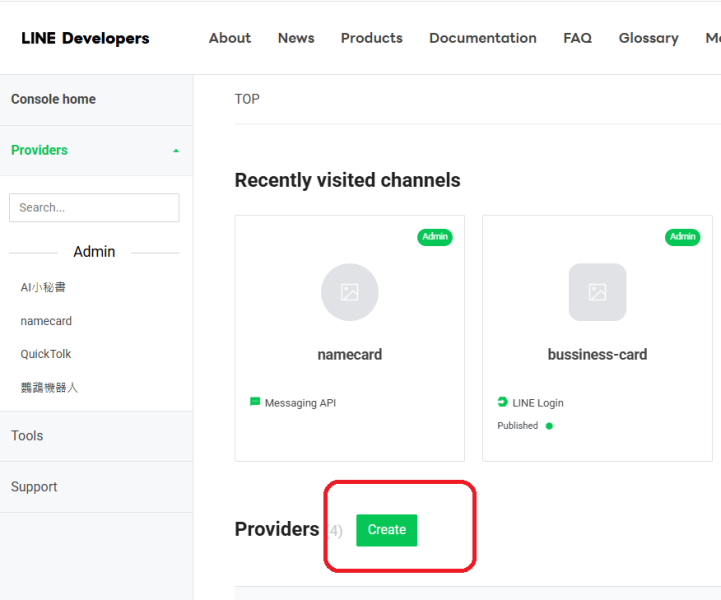The height and width of the screenshot is (600, 721).
Task: Open the Tools sidebar section
Action: tap(96, 436)
